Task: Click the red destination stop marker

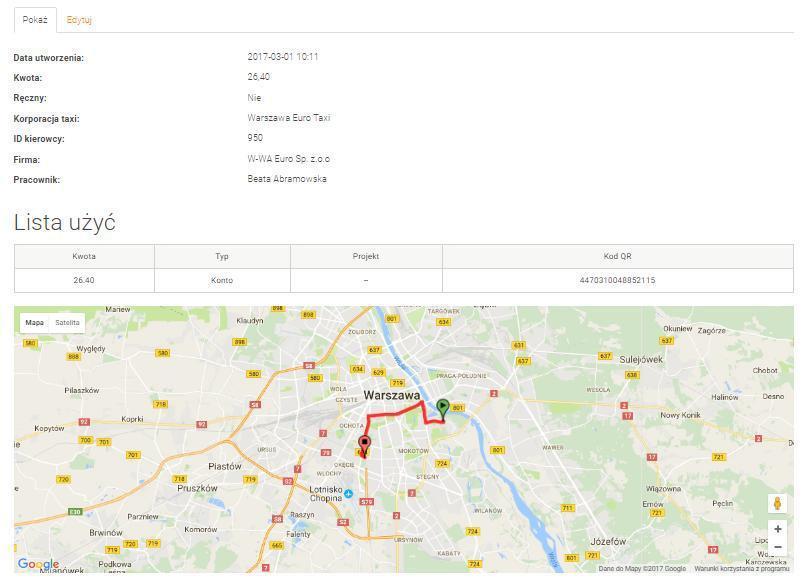Action: [365, 445]
